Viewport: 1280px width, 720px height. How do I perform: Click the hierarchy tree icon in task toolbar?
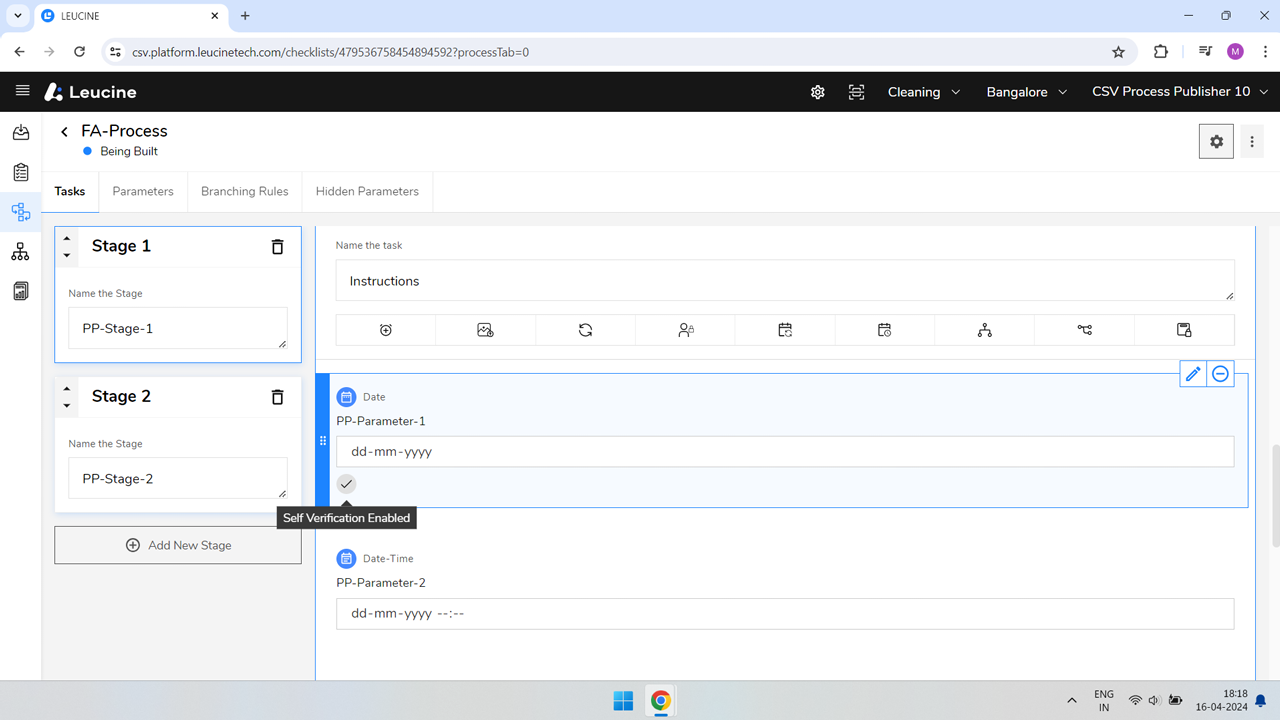tap(985, 330)
